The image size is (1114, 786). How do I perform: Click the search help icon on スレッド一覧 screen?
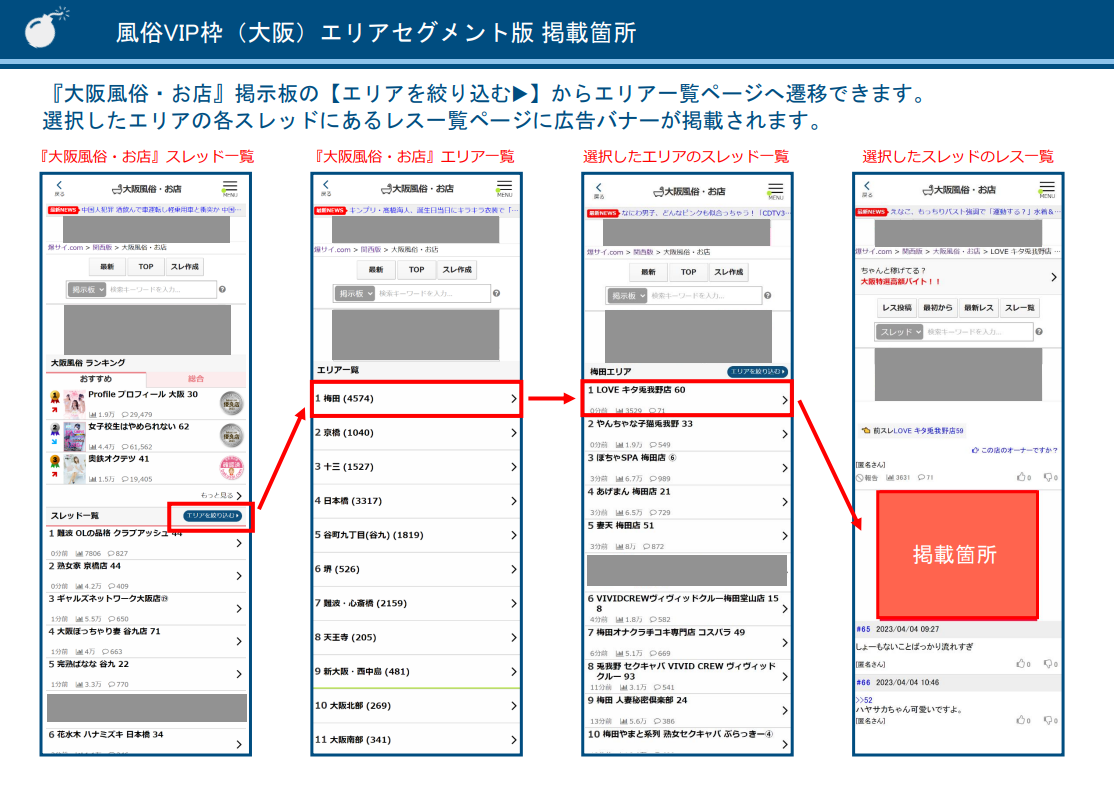[222, 289]
